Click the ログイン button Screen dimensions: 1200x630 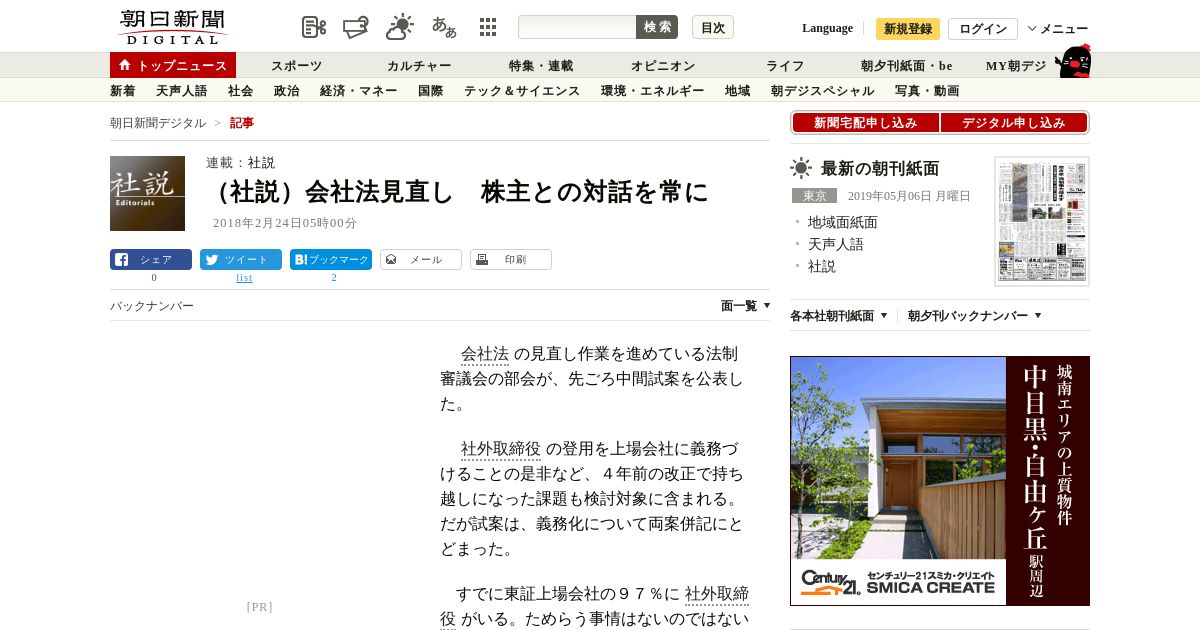[x=983, y=29]
